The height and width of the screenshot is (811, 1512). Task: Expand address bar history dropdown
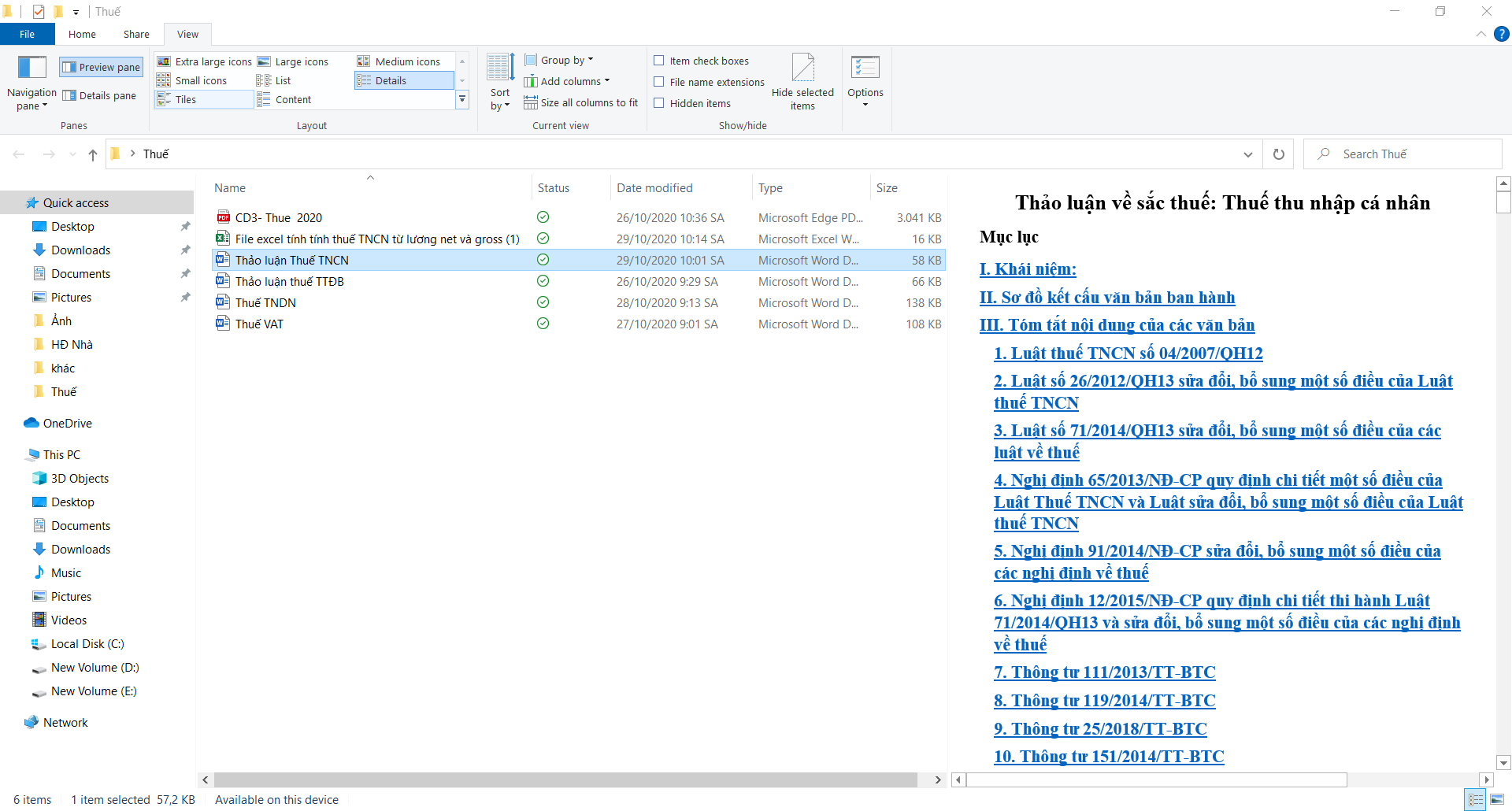tap(1247, 154)
